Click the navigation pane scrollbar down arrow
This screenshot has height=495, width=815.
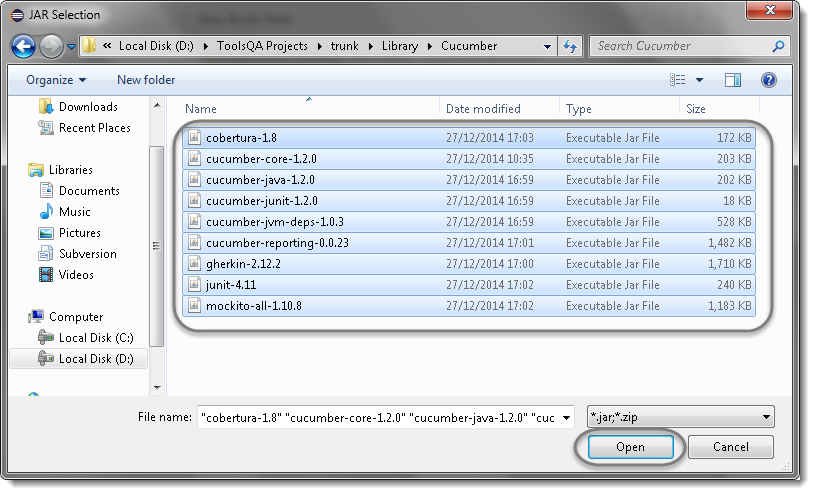point(155,386)
